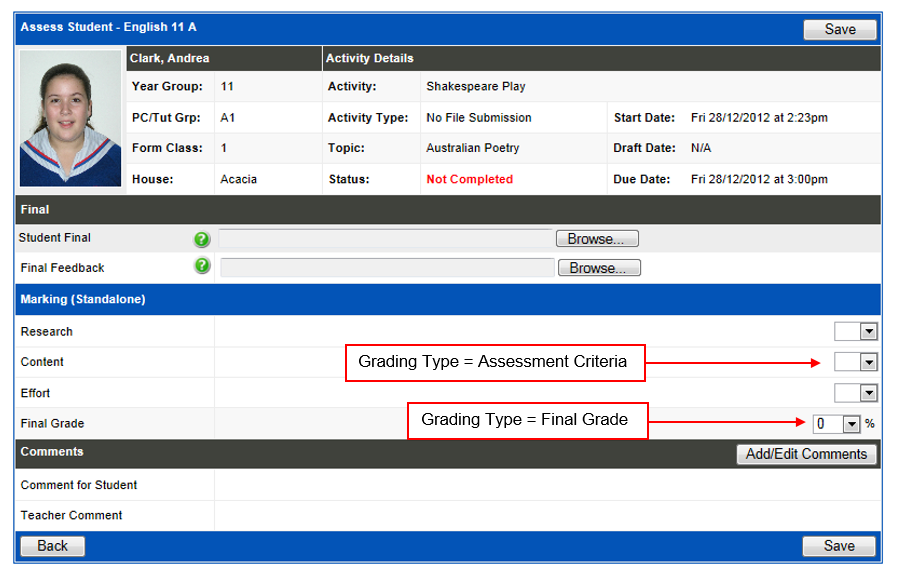Image resolution: width=900 pixels, height=578 pixels.
Task: Click Browse next to Final Feedback
Action: [x=598, y=267]
